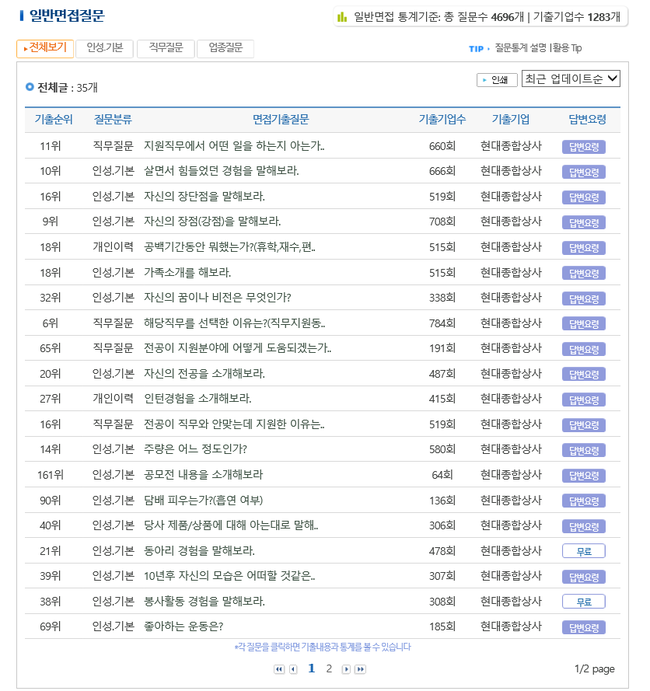Open question 가족소개를 해보라
Viewport: 650px width, 691px height.
(187, 273)
